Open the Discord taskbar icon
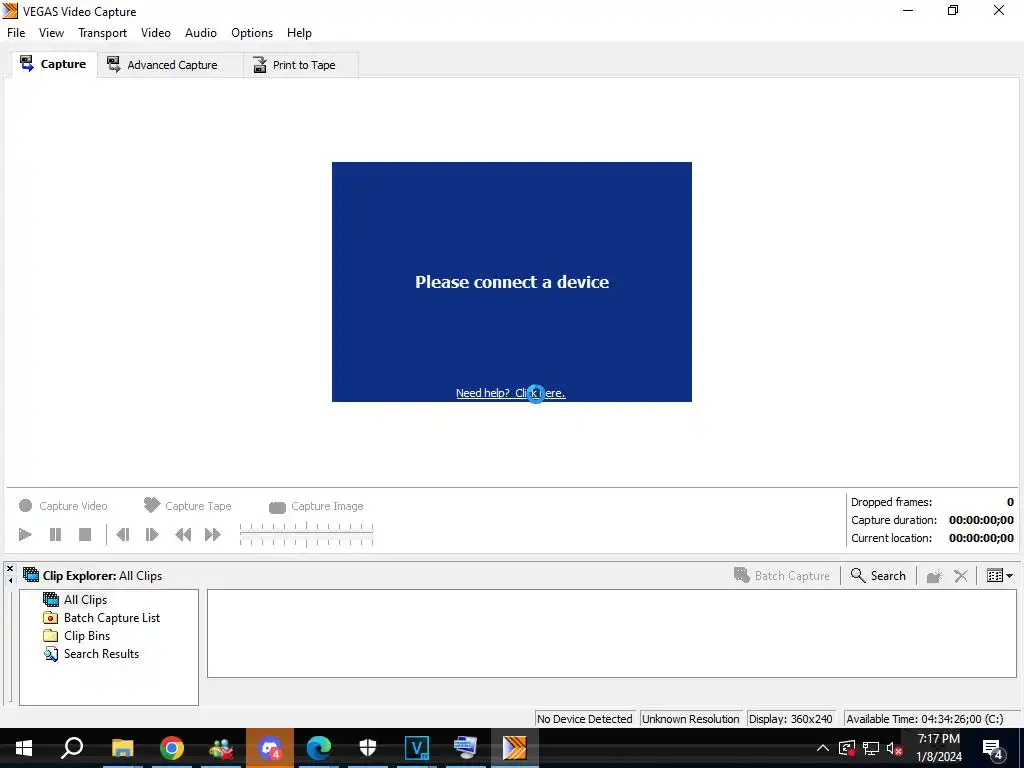This screenshot has width=1024, height=768. (x=270, y=748)
